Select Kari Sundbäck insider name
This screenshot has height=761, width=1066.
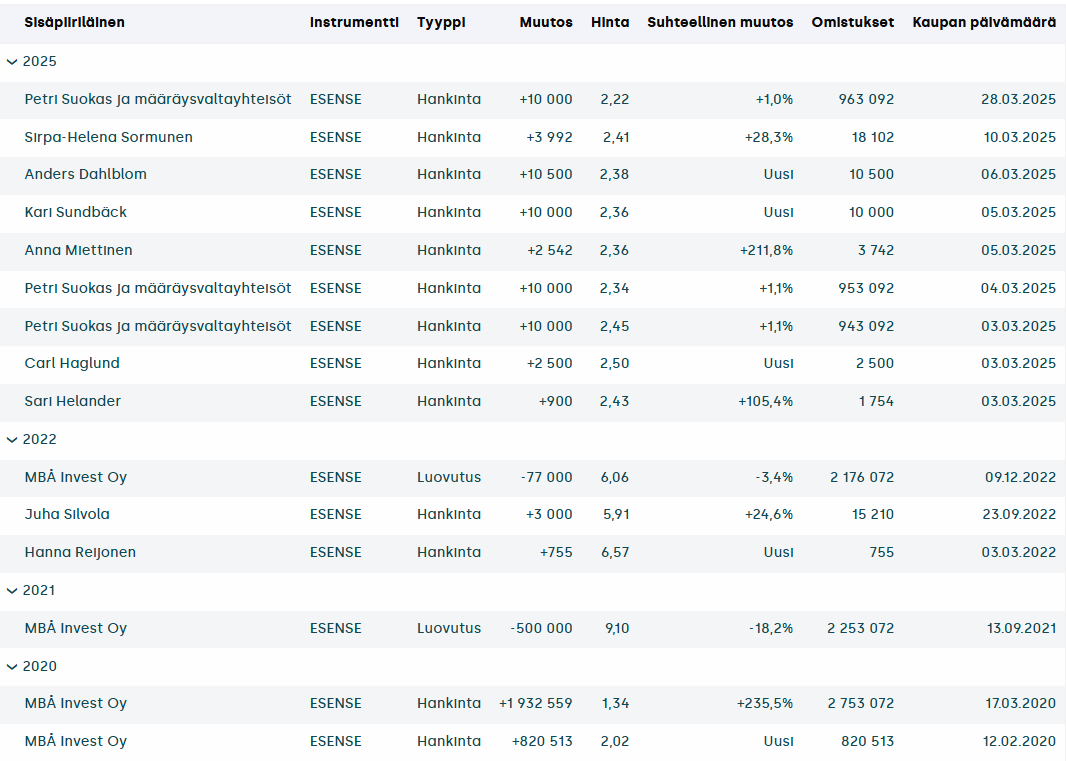75,212
